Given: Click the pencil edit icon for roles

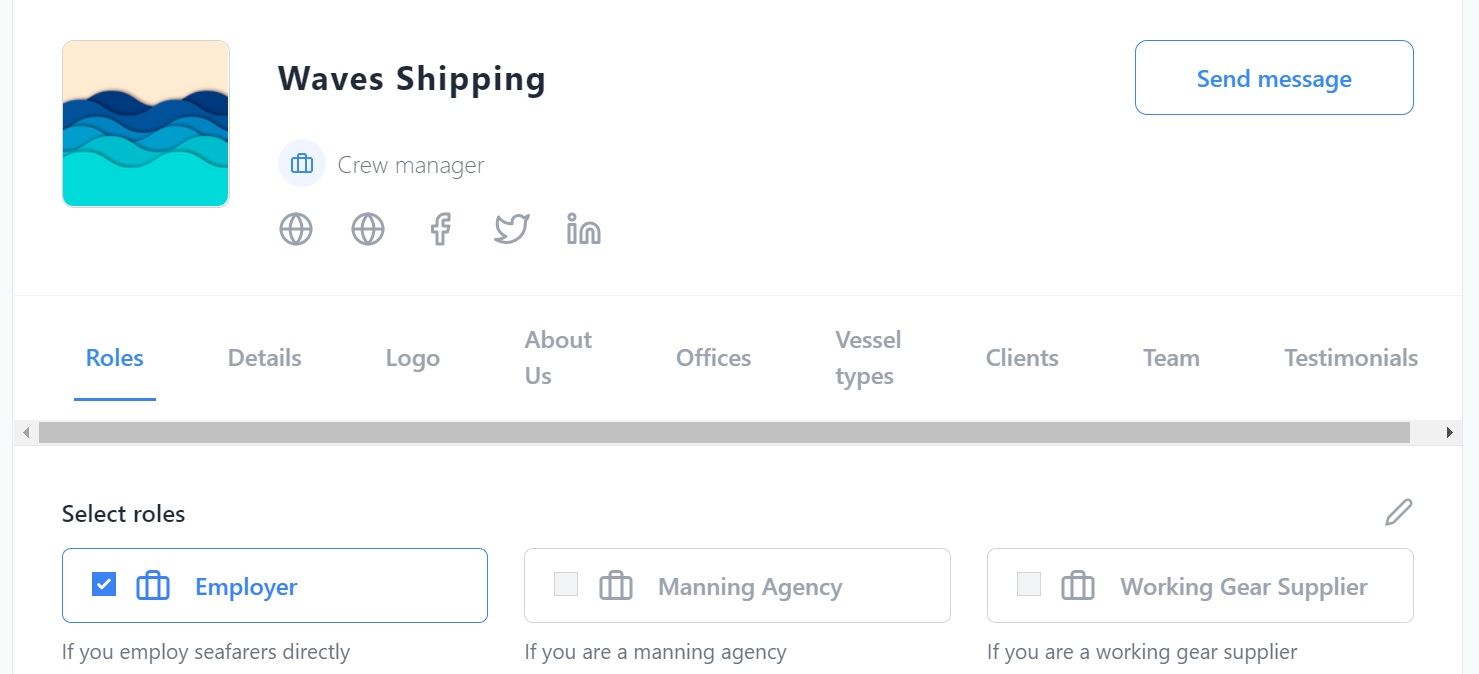Looking at the screenshot, I should point(1398,512).
